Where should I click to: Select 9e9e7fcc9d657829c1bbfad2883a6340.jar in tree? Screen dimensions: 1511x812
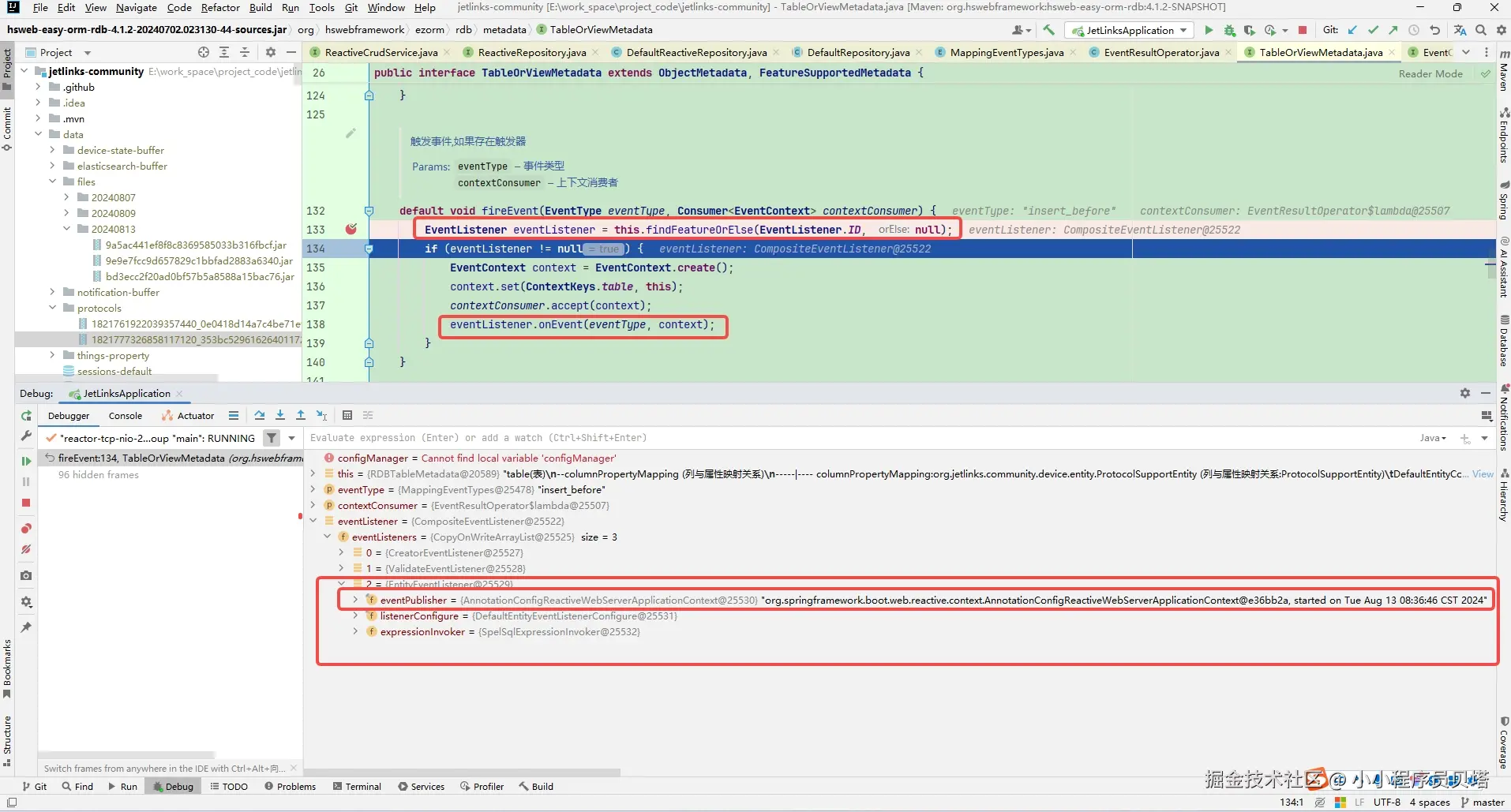pyautogui.click(x=199, y=260)
